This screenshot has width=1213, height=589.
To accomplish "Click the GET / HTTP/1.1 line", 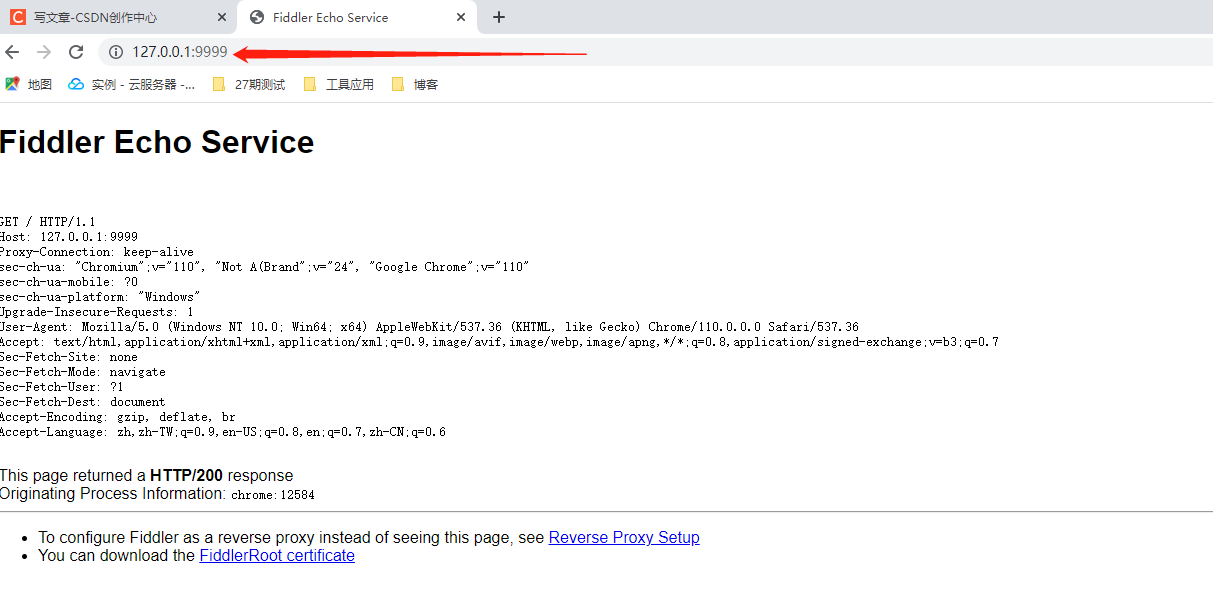I will [47, 222].
